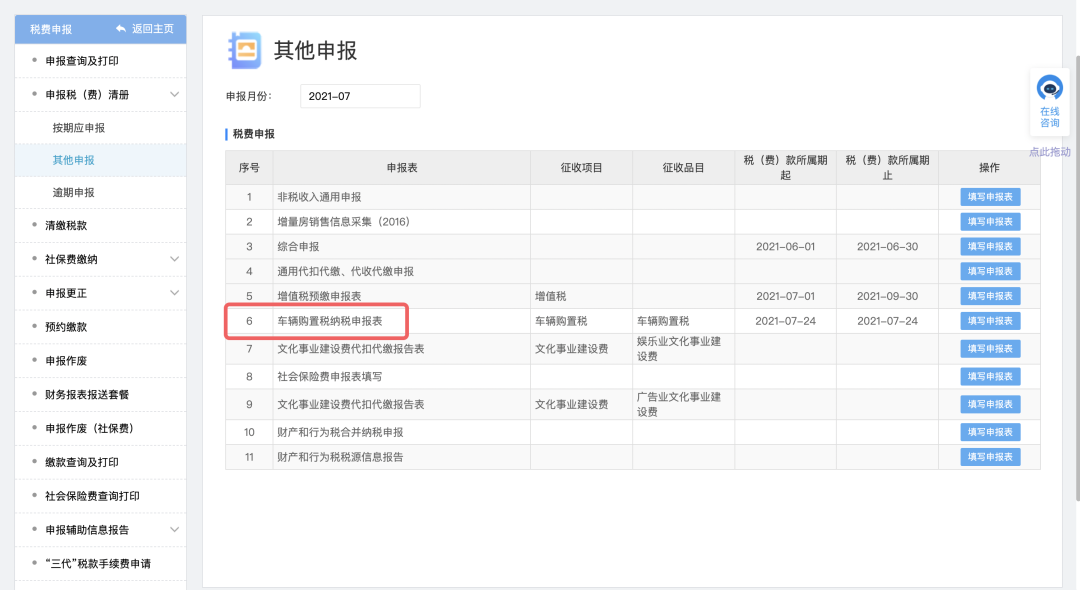Click the 在线咨询 label text

tap(1050, 117)
